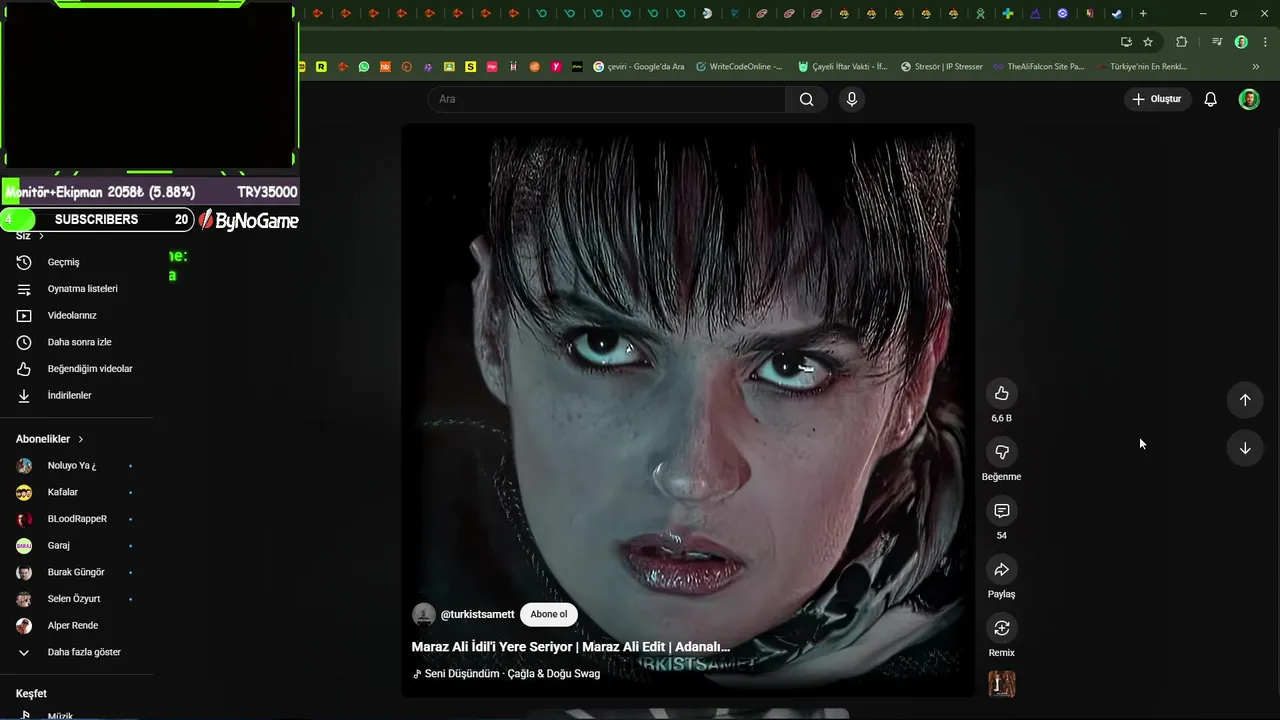Open Chrome media controls icon

1217,42
